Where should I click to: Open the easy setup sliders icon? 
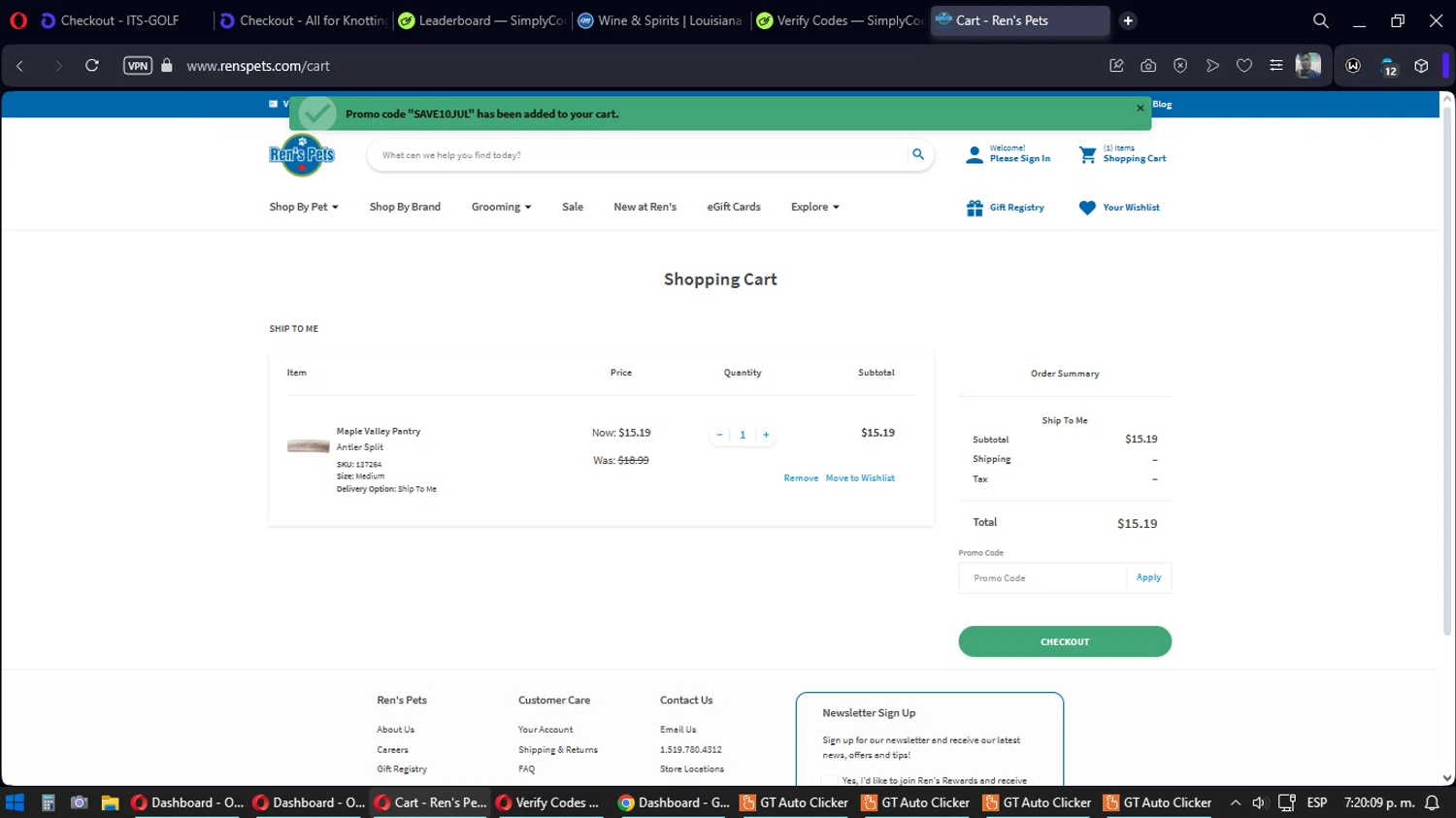[1276, 66]
